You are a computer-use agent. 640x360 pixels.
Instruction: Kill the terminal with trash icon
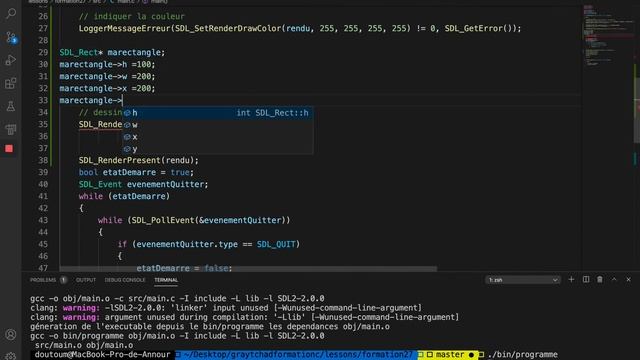[x=600, y=280]
